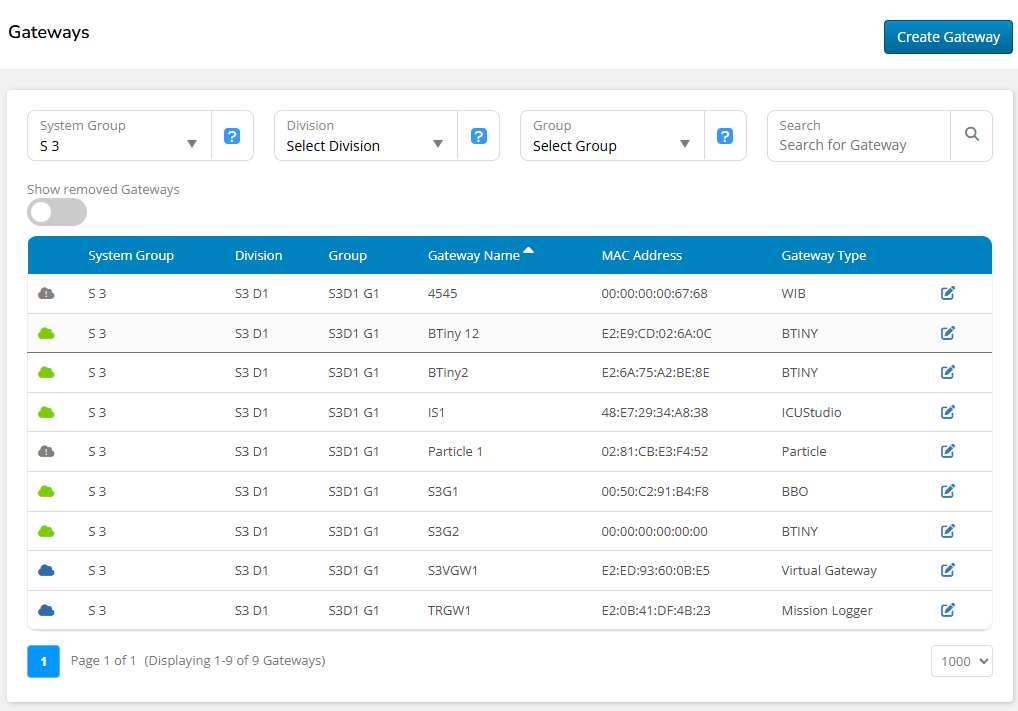The width and height of the screenshot is (1018, 711).
Task: Click the System Group help icon
Action: [232, 136]
